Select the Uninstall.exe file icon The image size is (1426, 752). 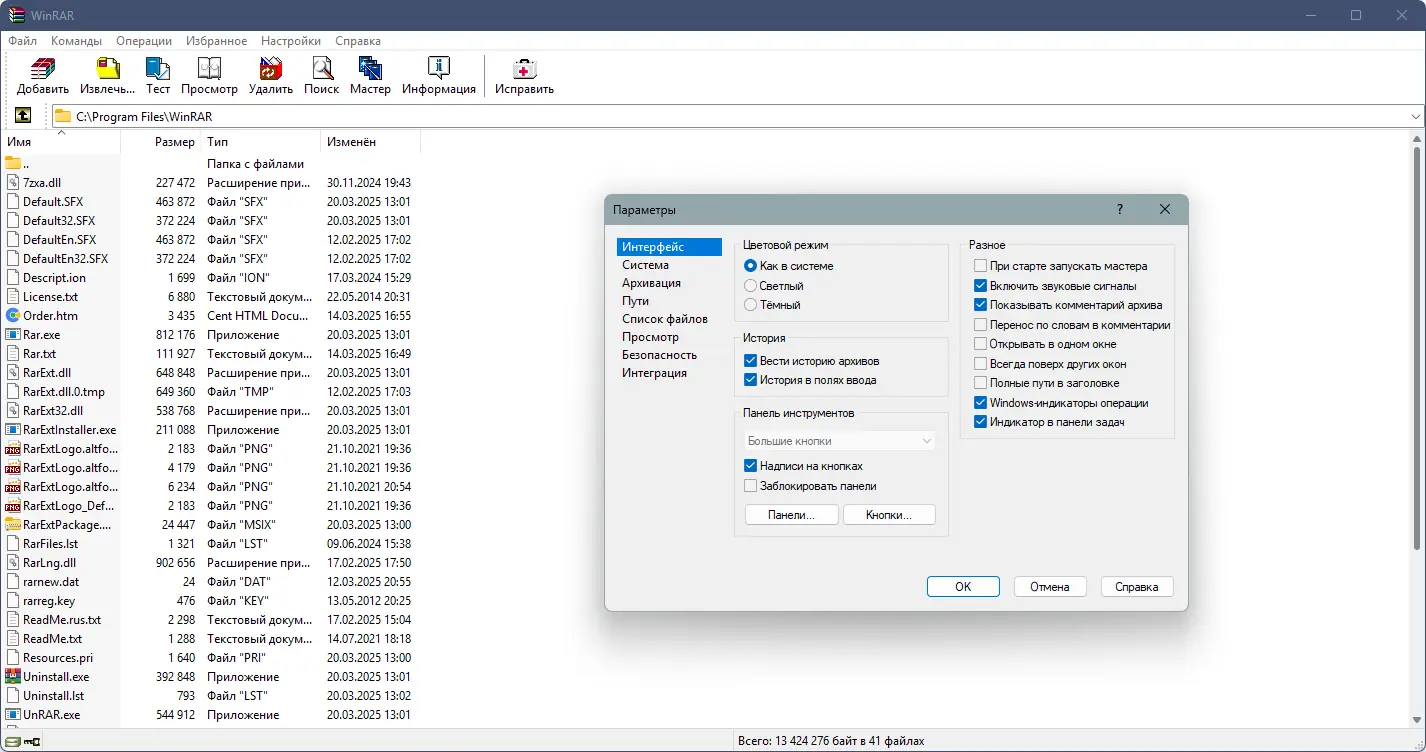(13, 676)
